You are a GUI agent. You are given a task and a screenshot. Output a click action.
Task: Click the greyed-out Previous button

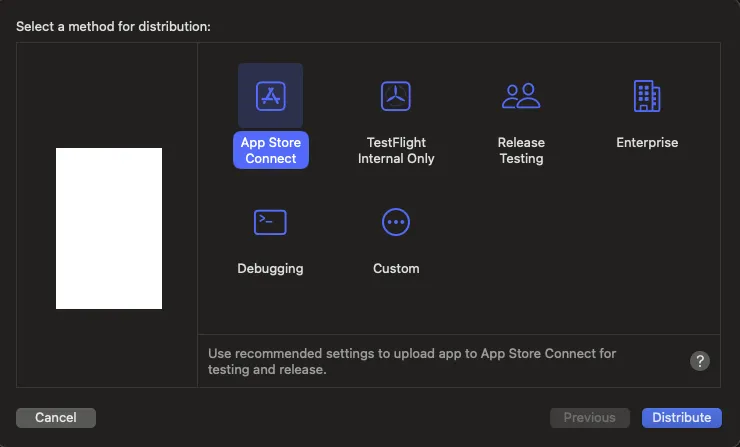coord(589,417)
